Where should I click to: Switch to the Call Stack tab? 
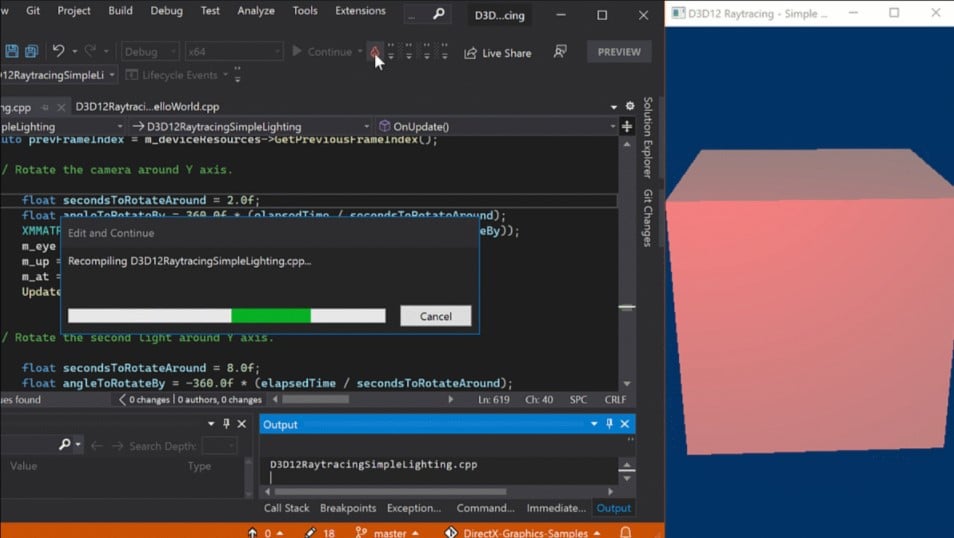point(287,508)
